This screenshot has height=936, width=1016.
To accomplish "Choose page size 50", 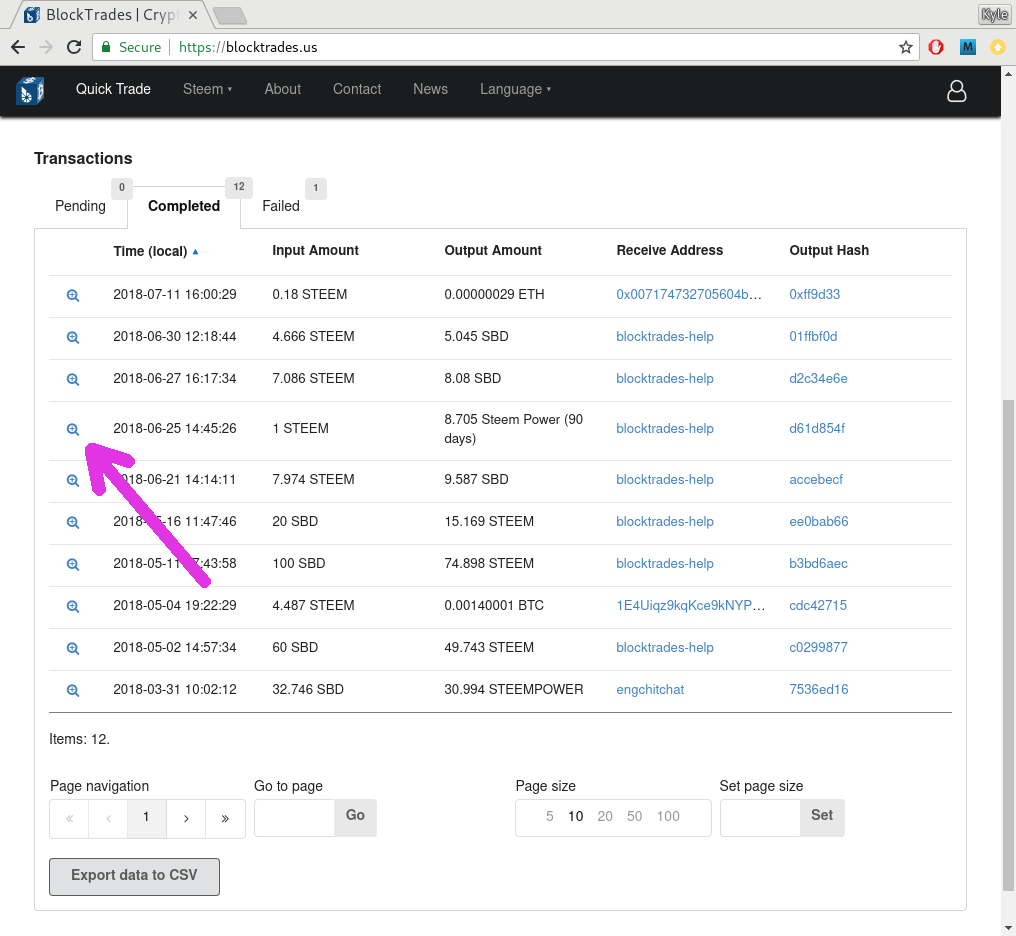I will tap(634, 816).
